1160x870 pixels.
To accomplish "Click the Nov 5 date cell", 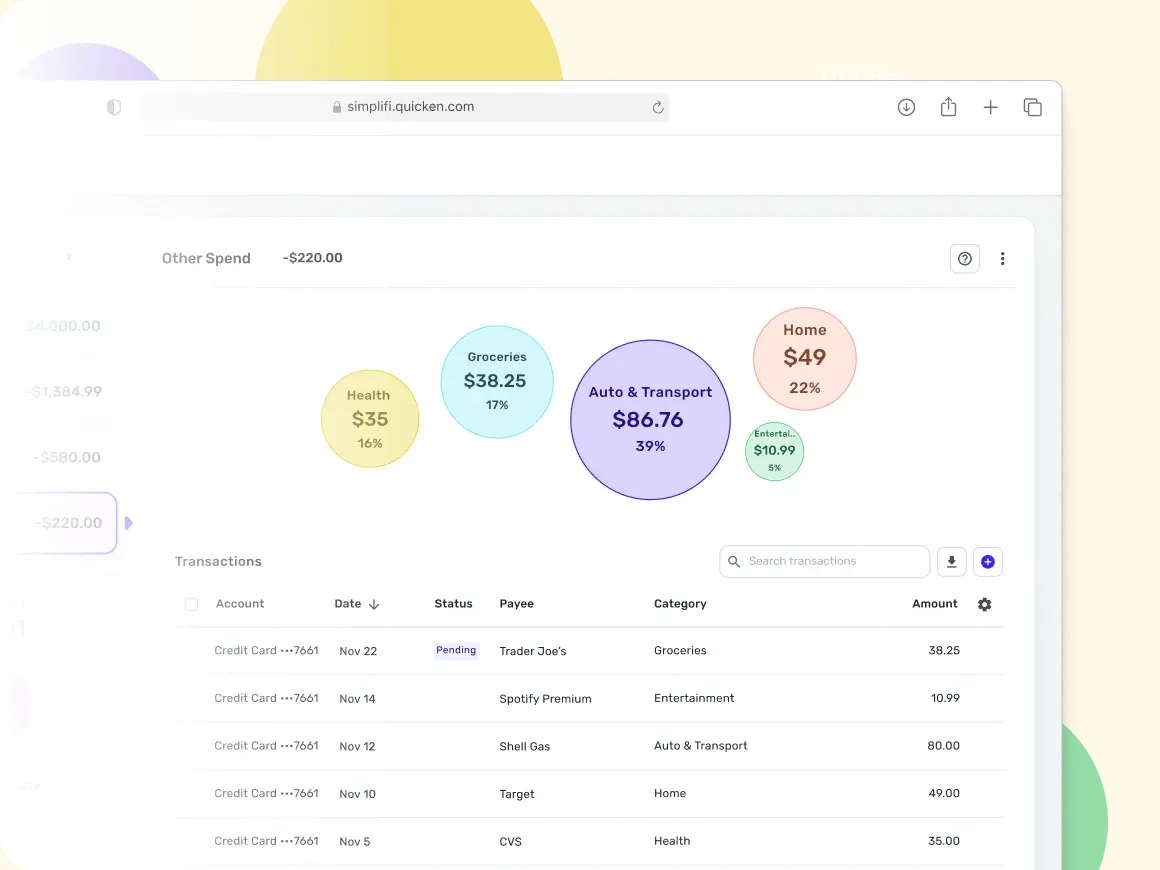I will point(354,842).
